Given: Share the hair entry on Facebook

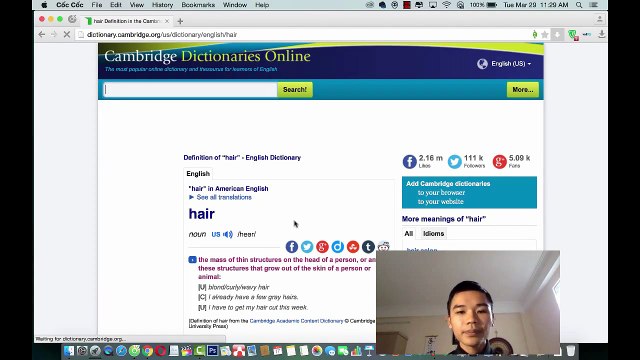Looking at the screenshot, I should pyautogui.click(x=291, y=247).
